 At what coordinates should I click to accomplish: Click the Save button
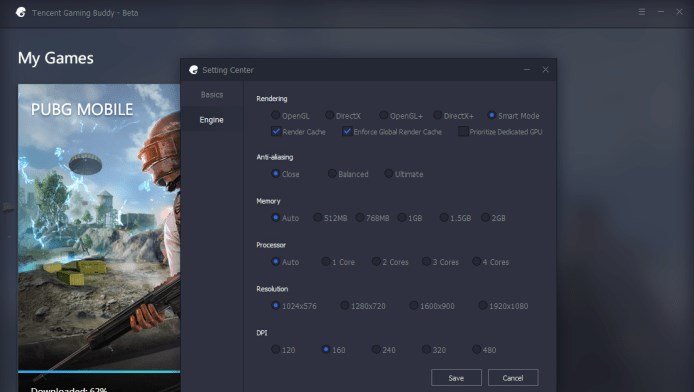tap(456, 378)
